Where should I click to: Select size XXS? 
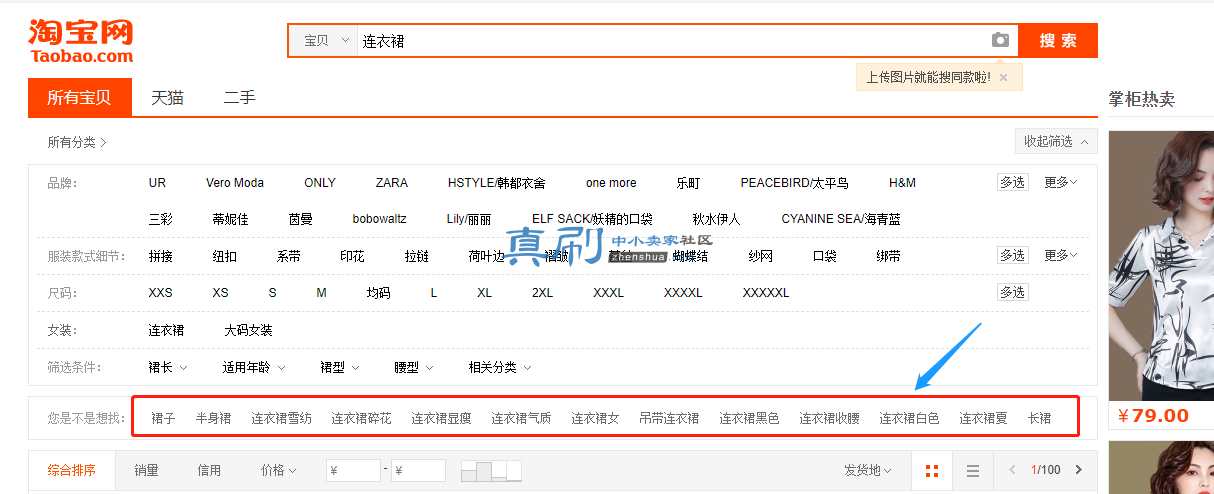[x=160, y=293]
